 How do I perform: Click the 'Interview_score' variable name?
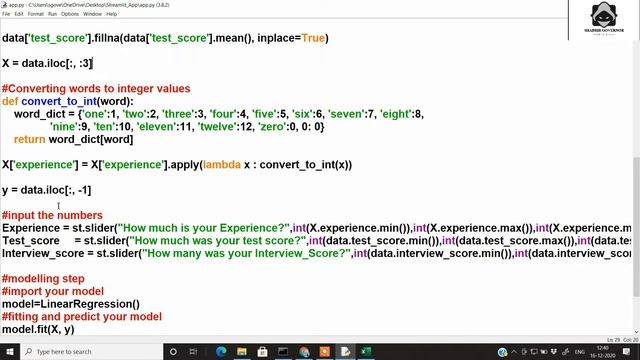click(x=43, y=253)
